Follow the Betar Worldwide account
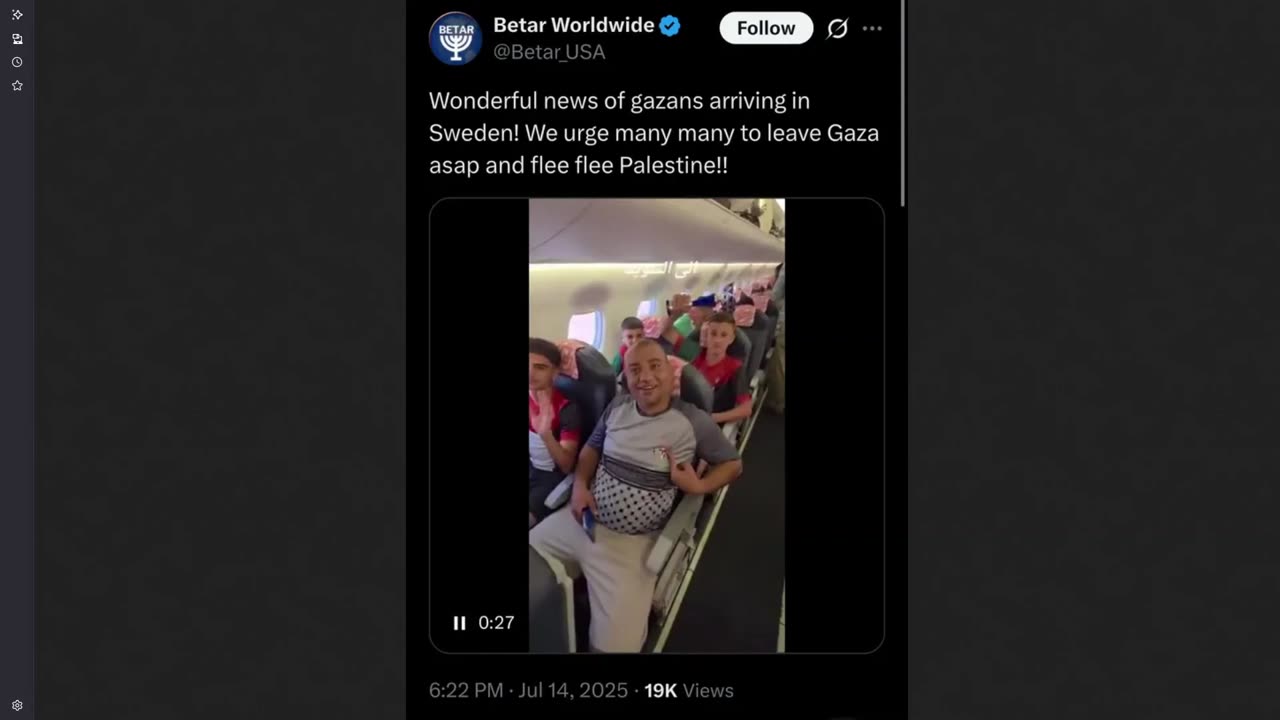This screenshot has width=1280, height=720. (x=766, y=28)
